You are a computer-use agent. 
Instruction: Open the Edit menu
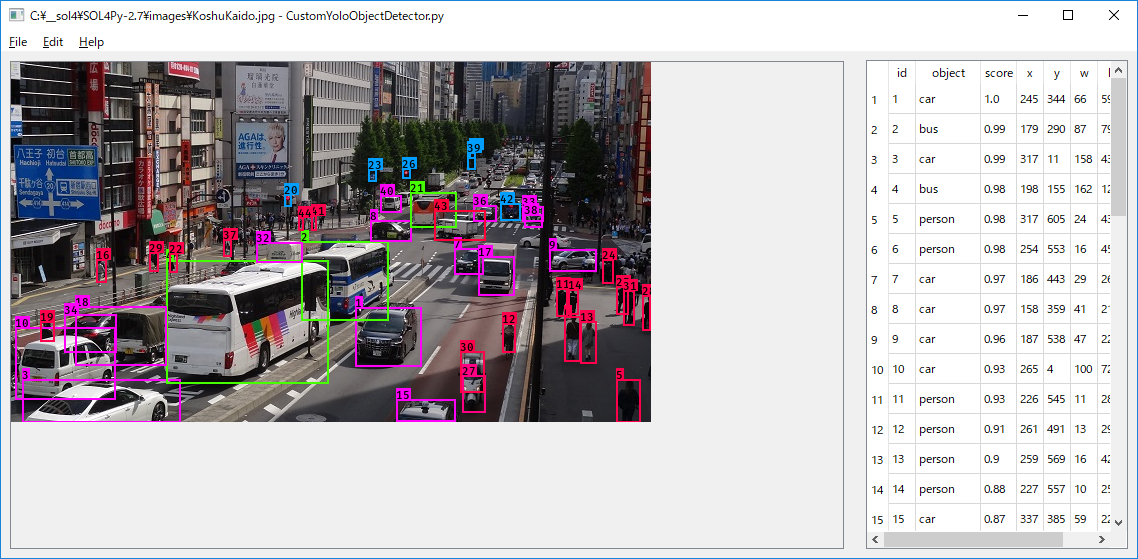[53, 42]
